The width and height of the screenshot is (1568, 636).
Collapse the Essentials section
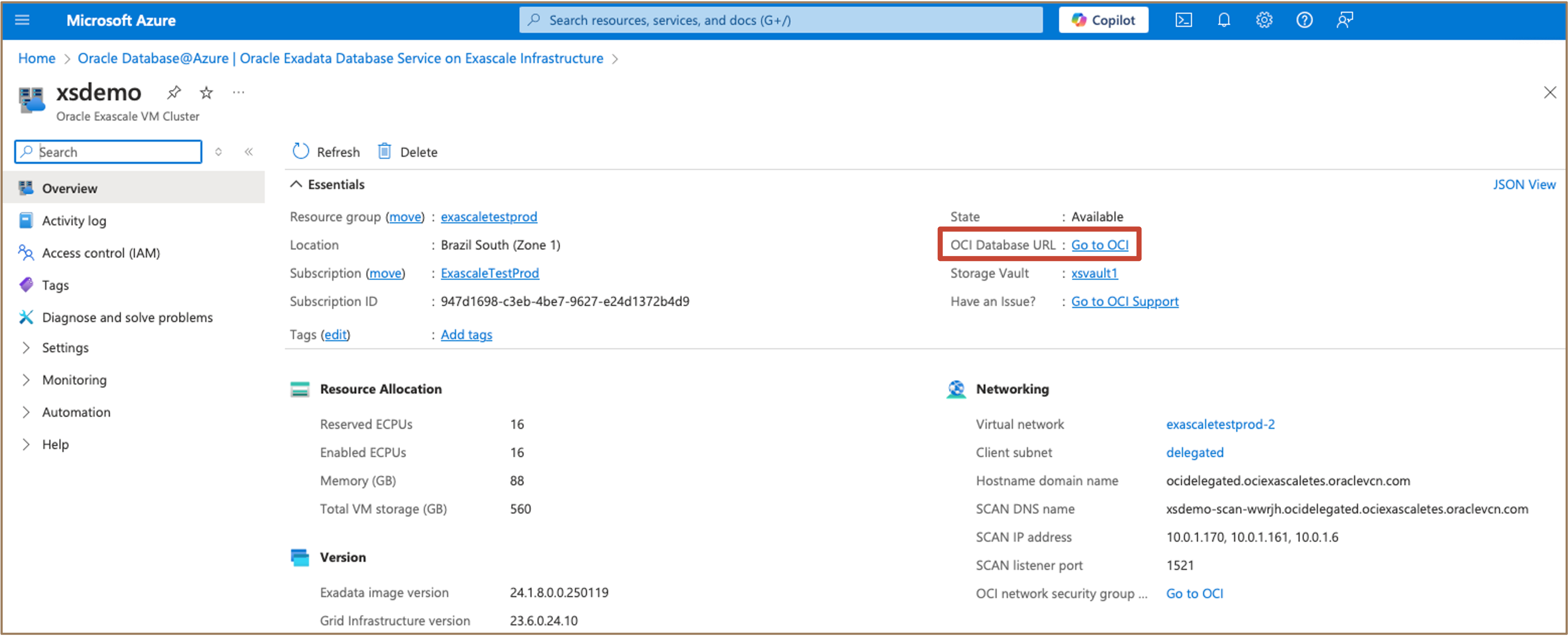(x=296, y=185)
